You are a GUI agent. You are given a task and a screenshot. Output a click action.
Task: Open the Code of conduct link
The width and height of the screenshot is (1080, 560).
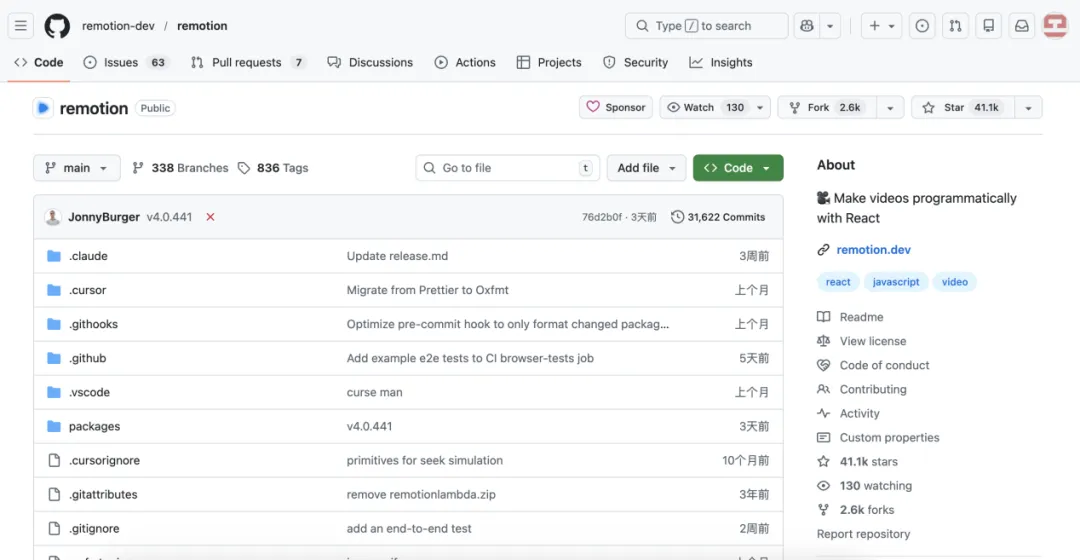(884, 365)
